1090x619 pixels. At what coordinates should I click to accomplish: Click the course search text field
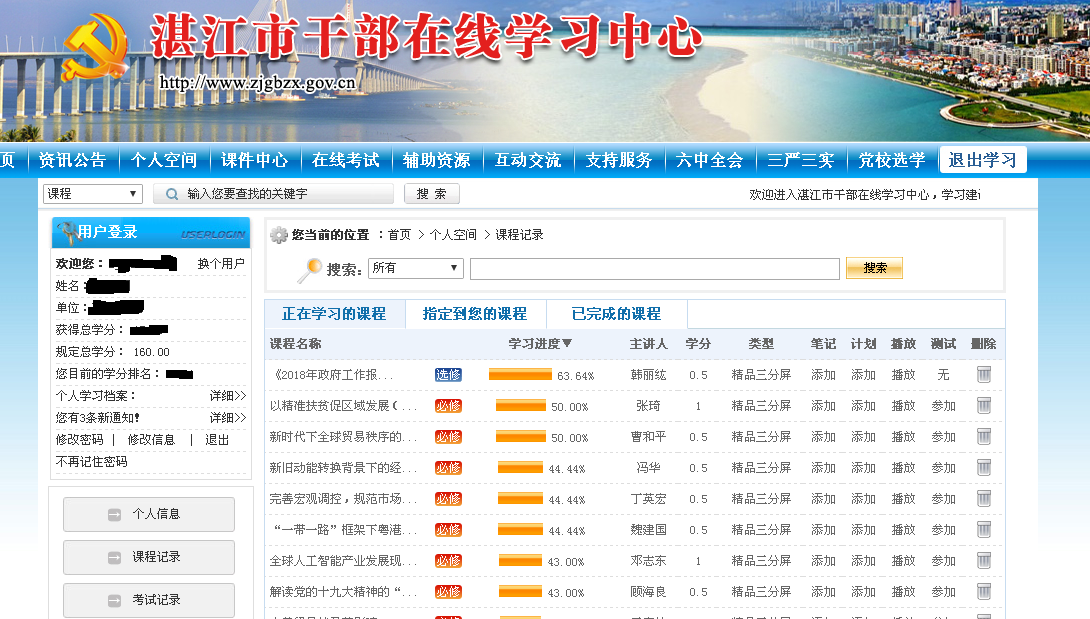pos(654,269)
